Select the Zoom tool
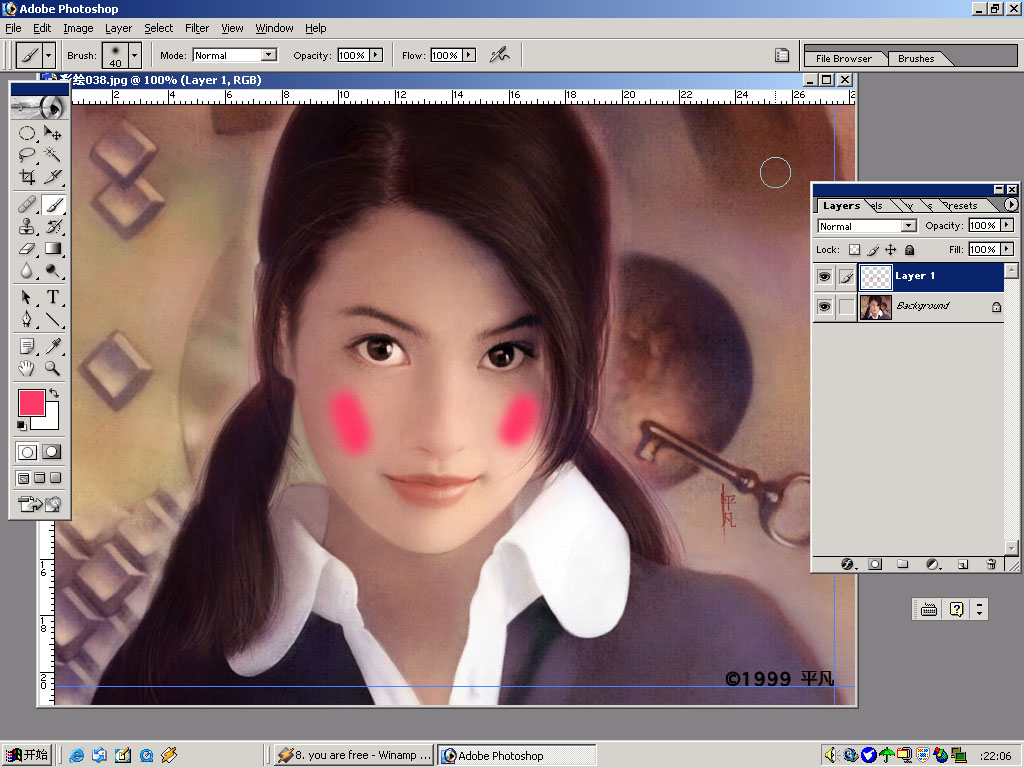The image size is (1024, 768). 53,368
